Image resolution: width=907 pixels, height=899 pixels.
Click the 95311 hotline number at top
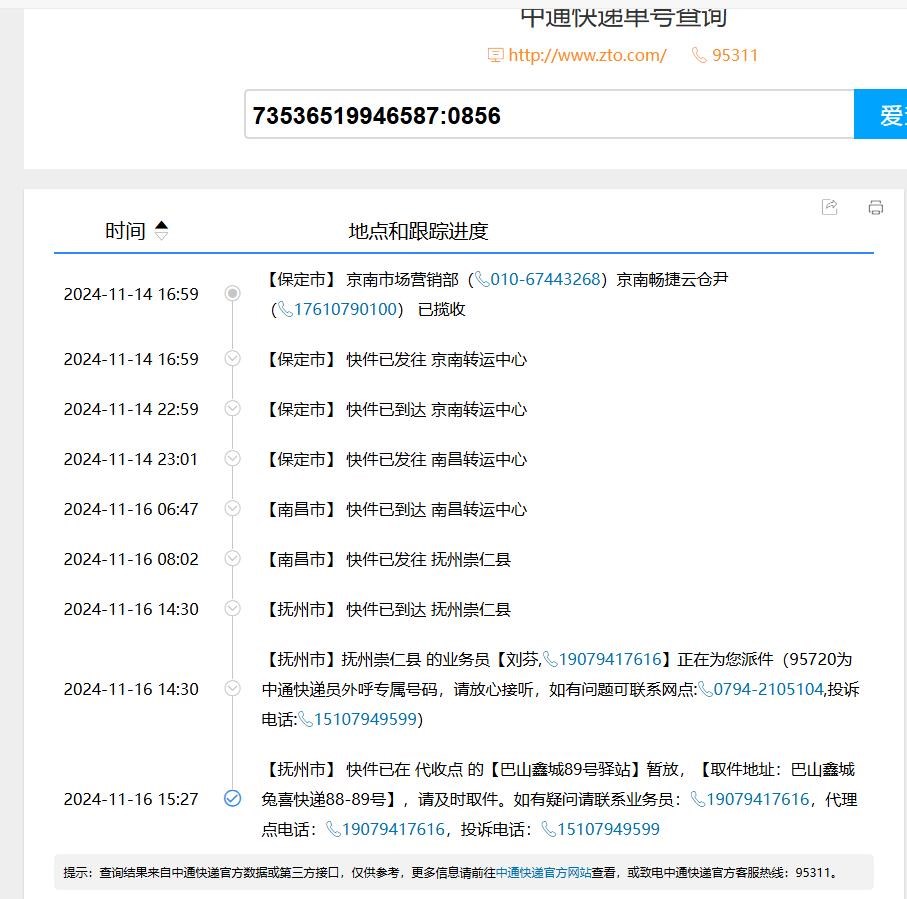(735, 55)
